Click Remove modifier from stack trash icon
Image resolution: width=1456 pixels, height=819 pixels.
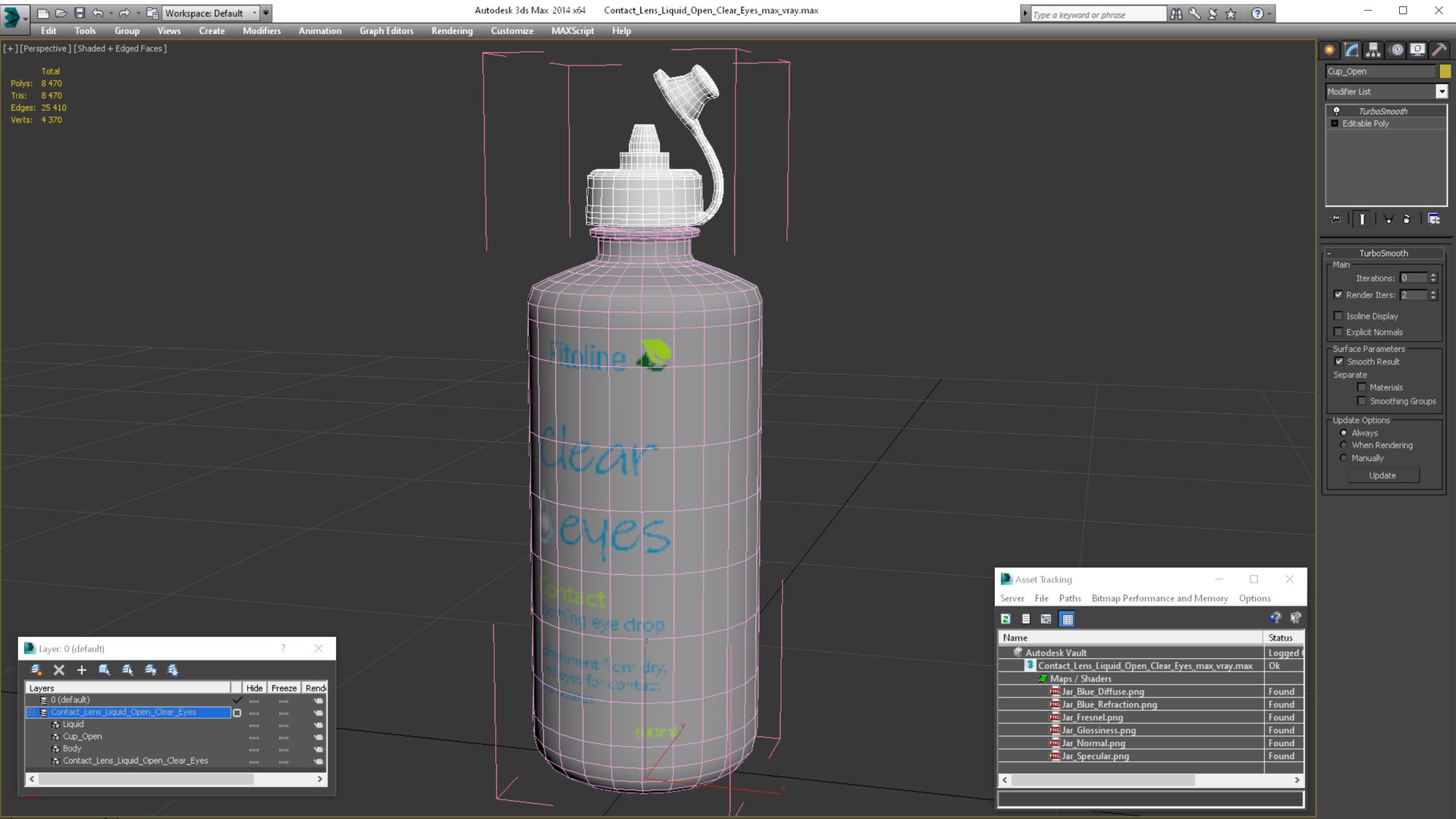1407,219
